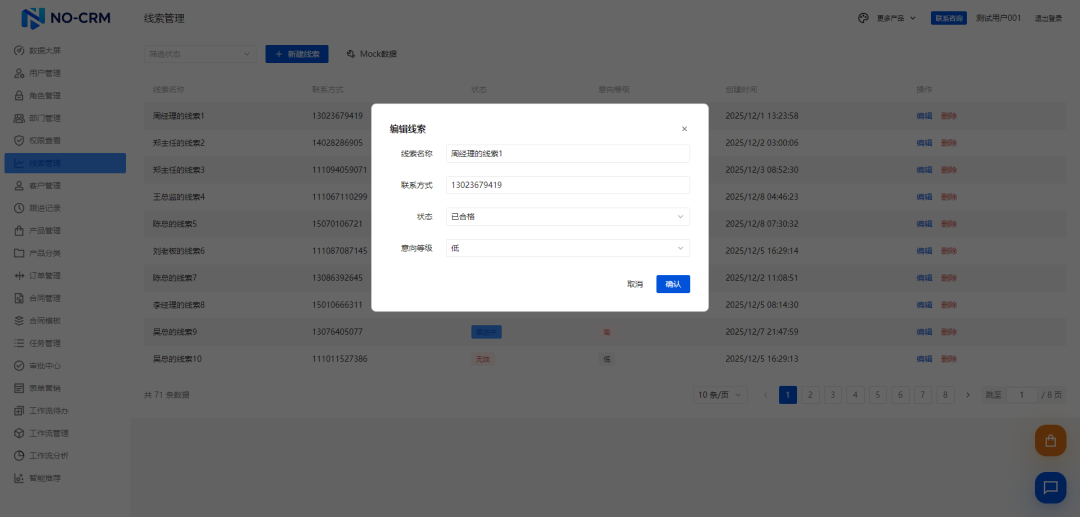Click the 联系方式 input field in dialog

[568, 185]
